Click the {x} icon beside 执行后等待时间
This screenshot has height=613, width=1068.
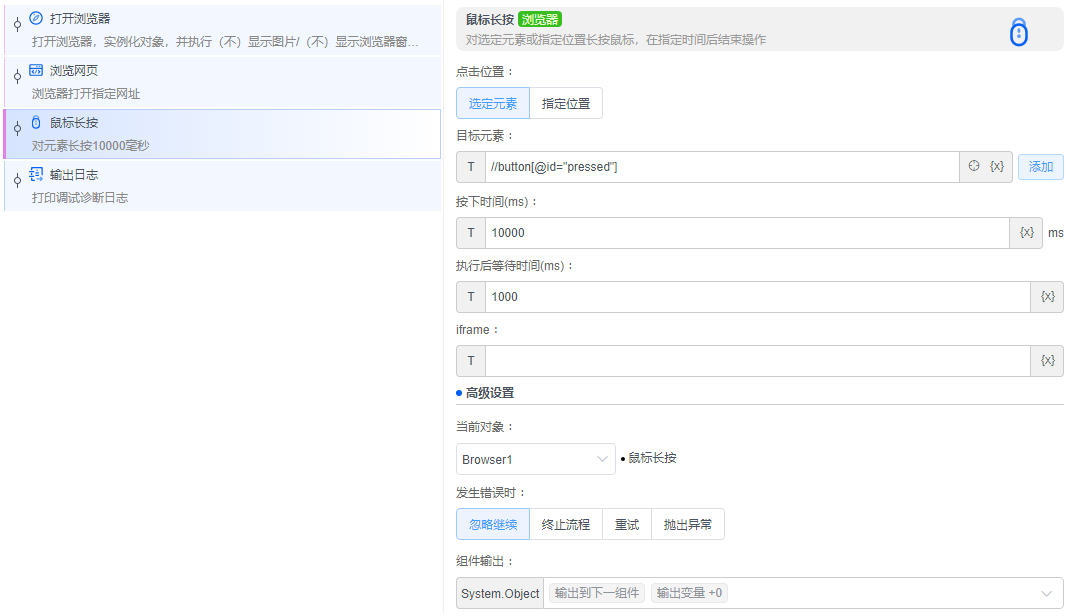1046,296
